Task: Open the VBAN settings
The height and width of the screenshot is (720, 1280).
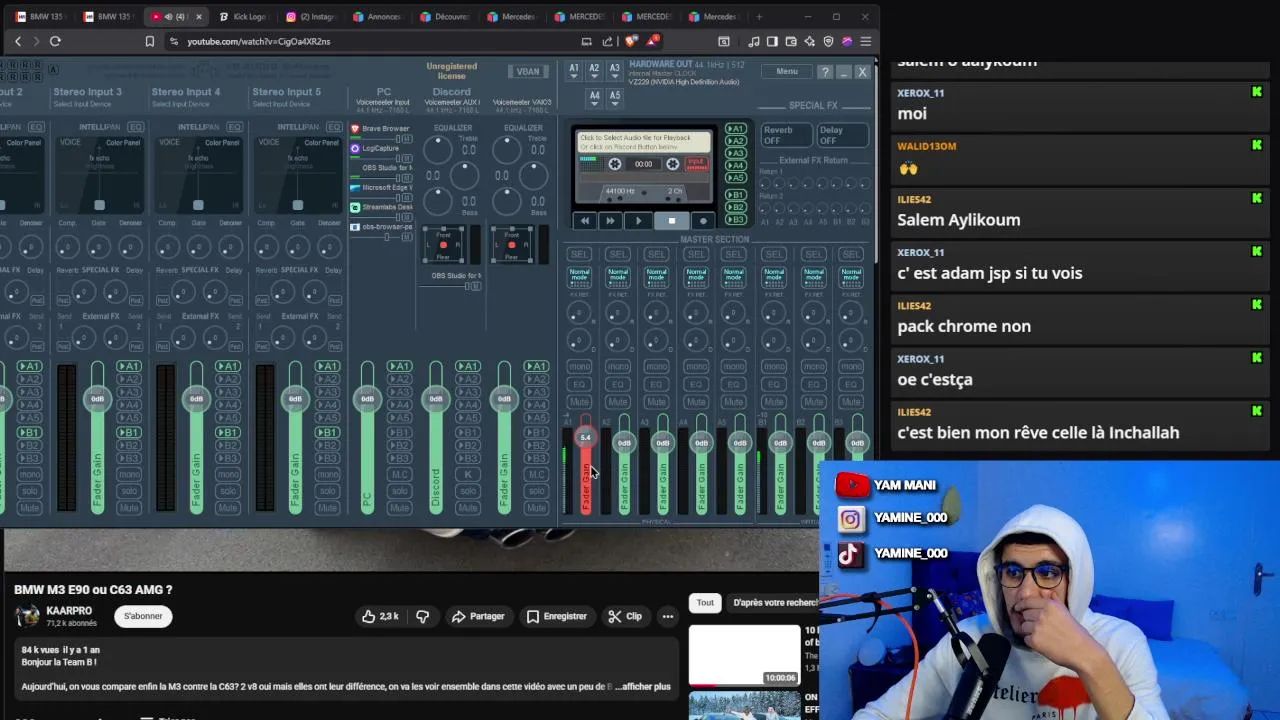Action: point(528,72)
